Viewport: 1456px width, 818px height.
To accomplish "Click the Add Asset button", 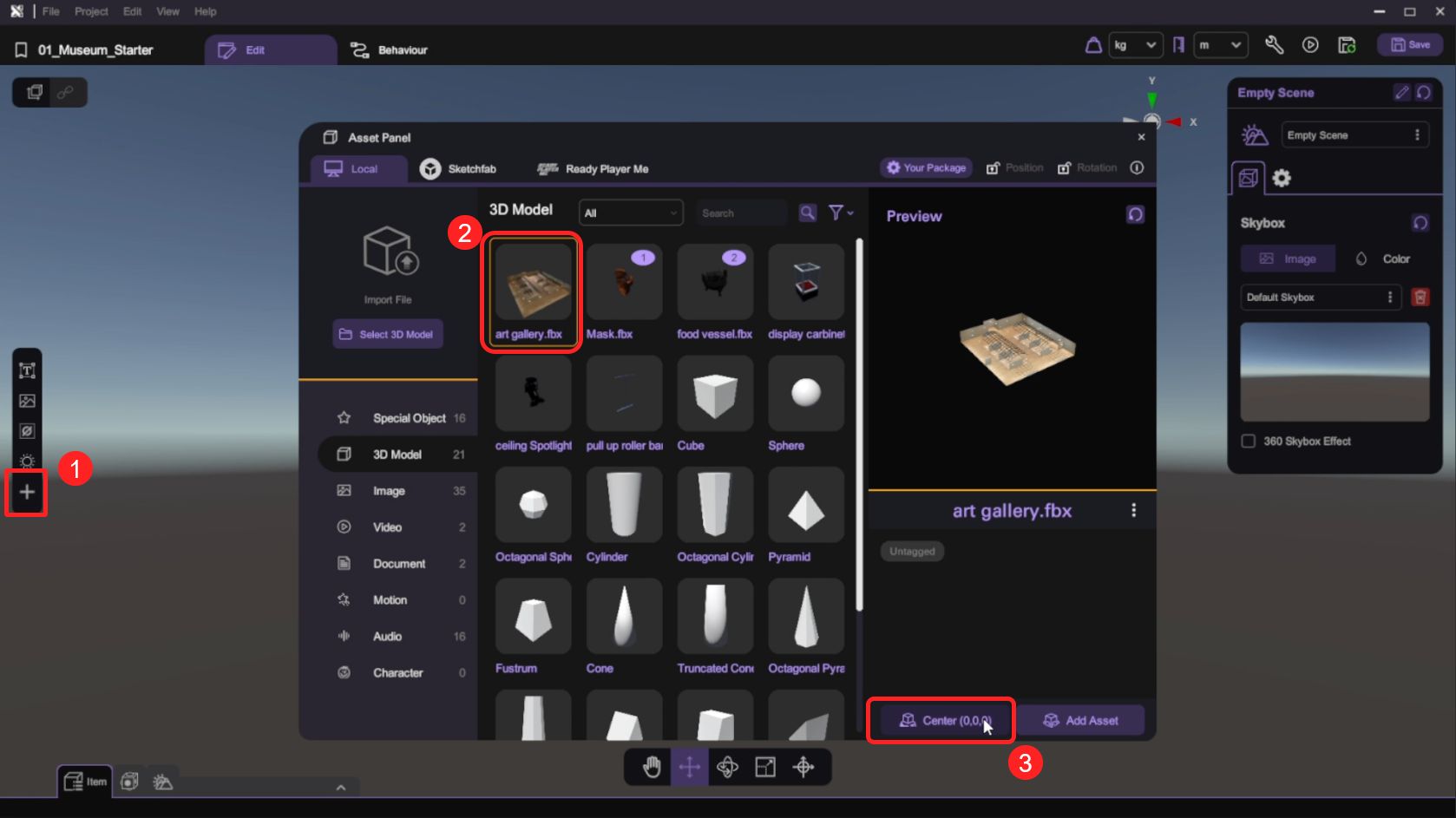I will [1080, 721].
